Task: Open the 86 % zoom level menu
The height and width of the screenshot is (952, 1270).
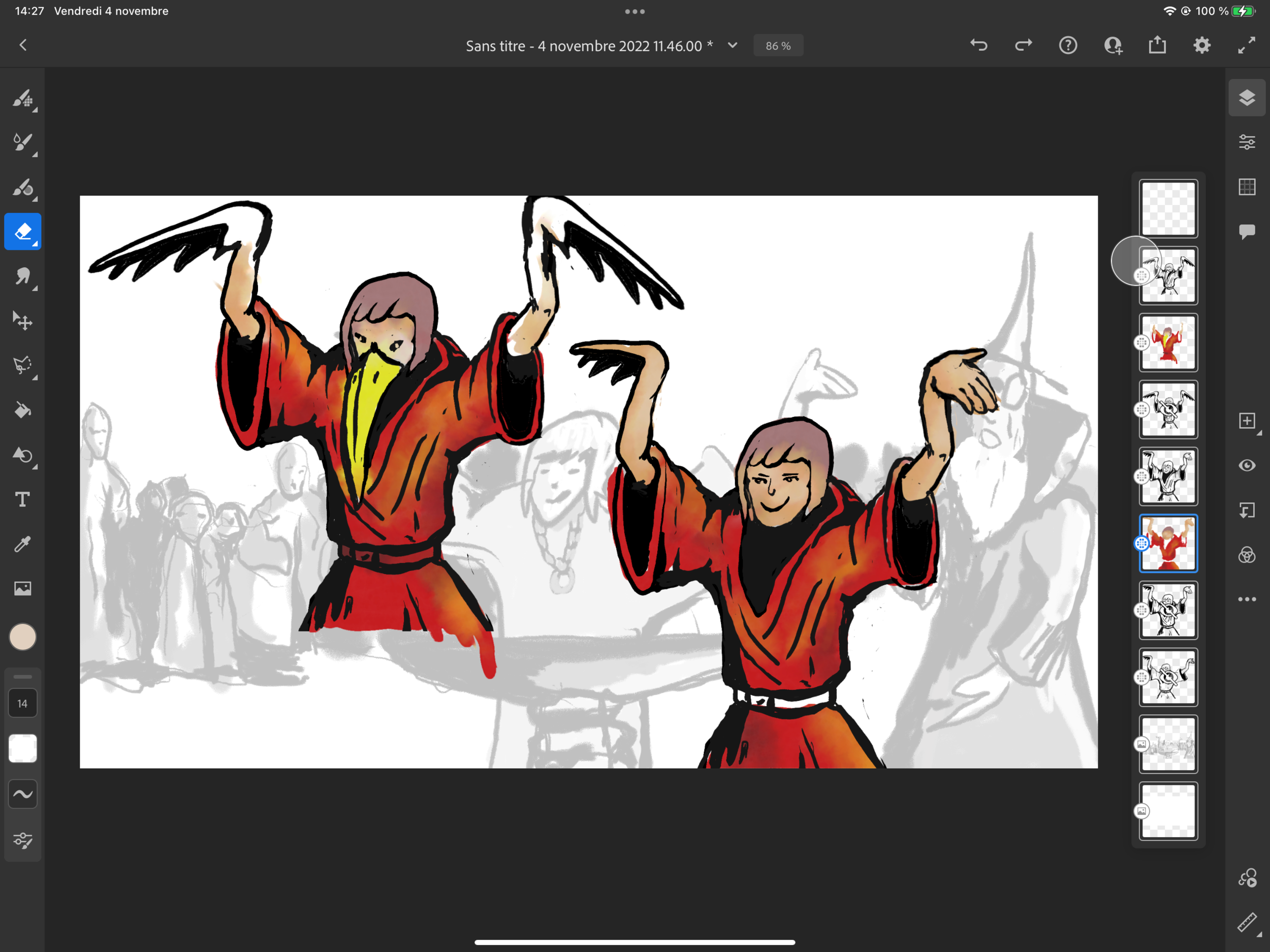Action: coord(777,46)
